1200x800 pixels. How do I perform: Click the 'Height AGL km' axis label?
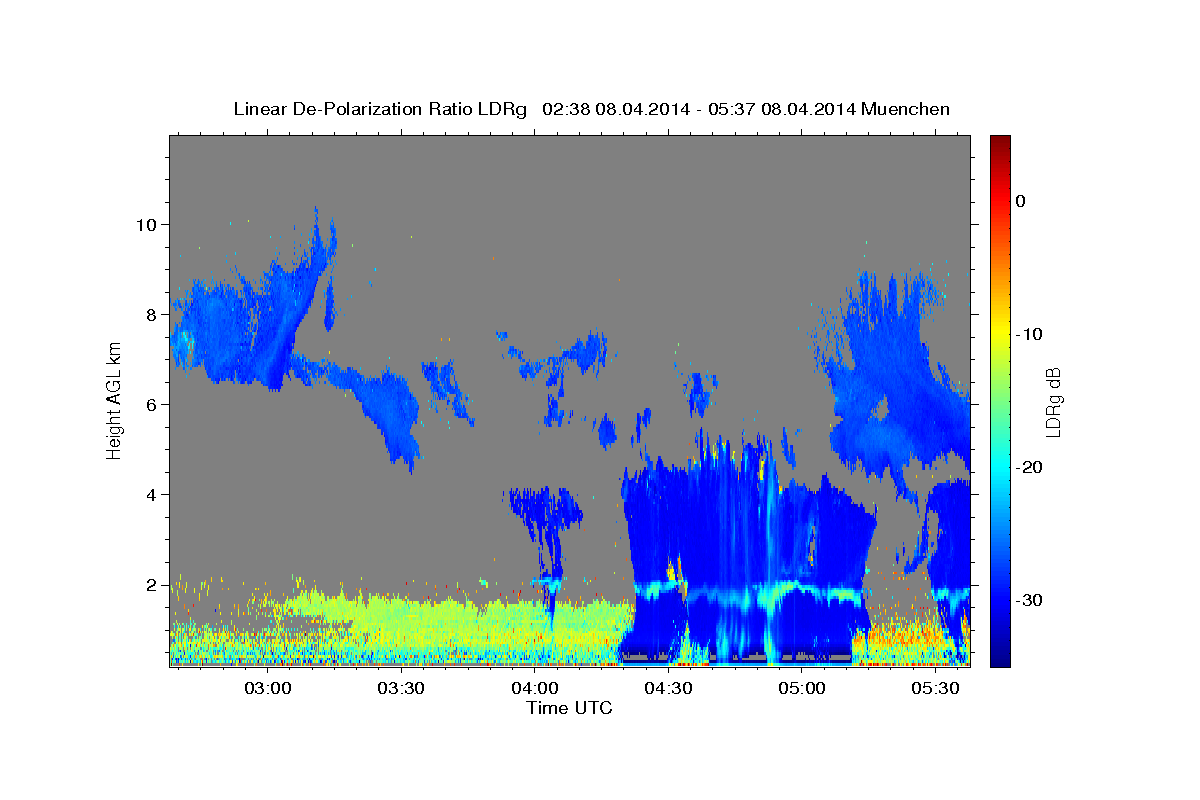[114, 401]
